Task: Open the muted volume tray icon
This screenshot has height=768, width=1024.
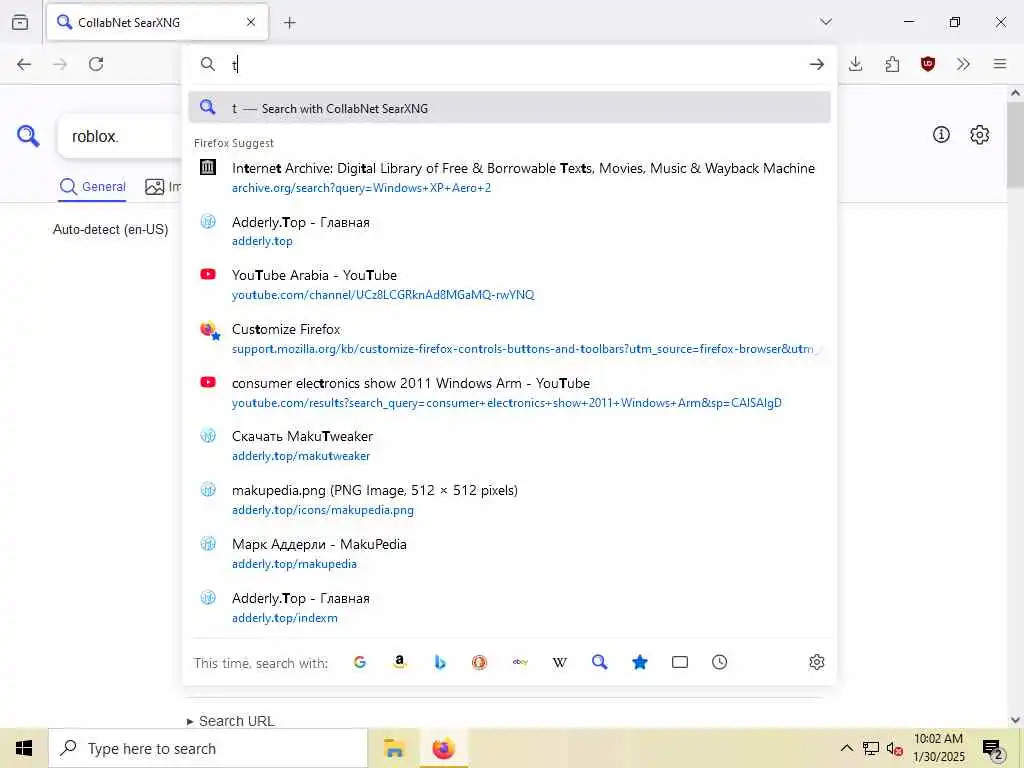Action: pyautogui.click(x=895, y=748)
